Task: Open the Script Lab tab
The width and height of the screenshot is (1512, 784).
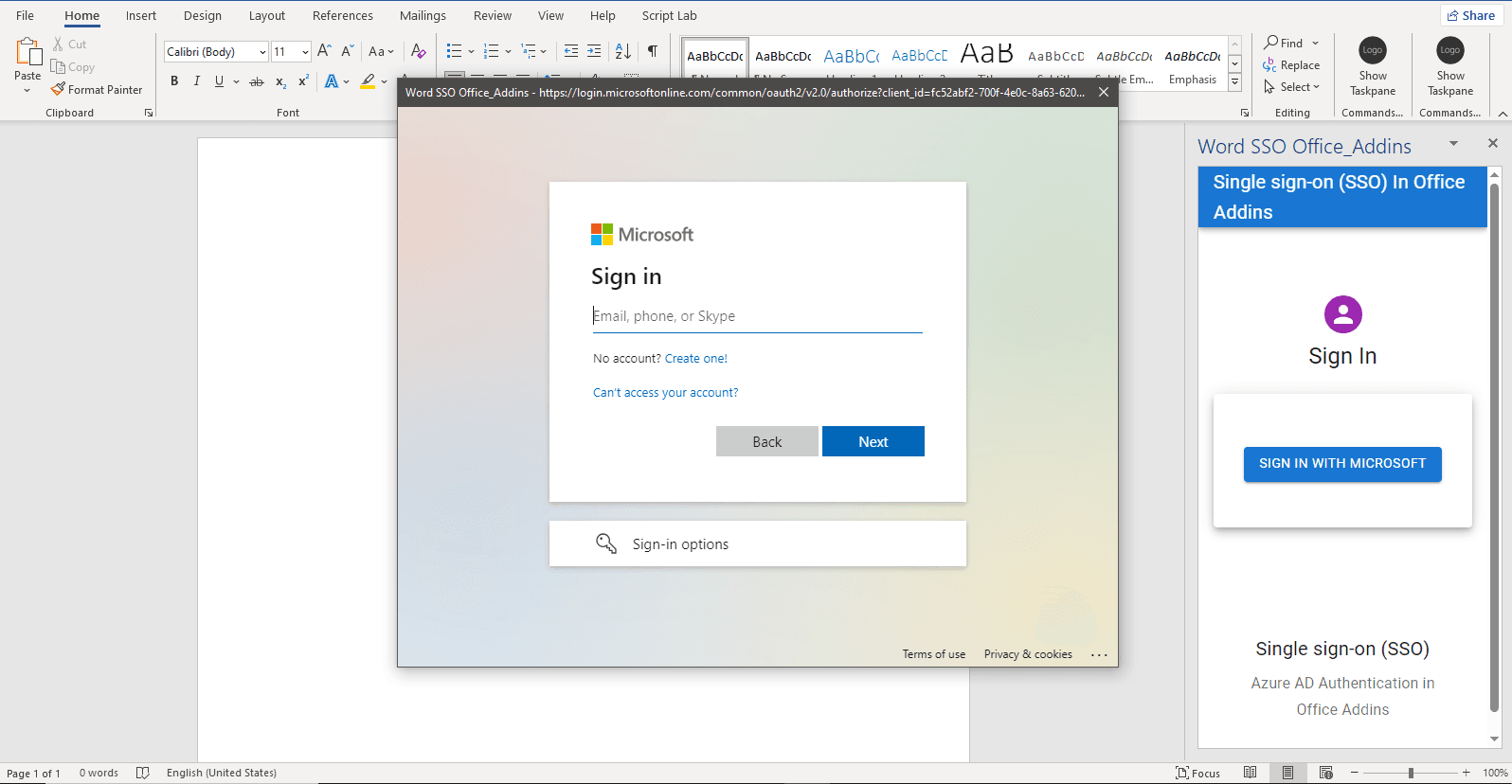Action: tap(669, 15)
